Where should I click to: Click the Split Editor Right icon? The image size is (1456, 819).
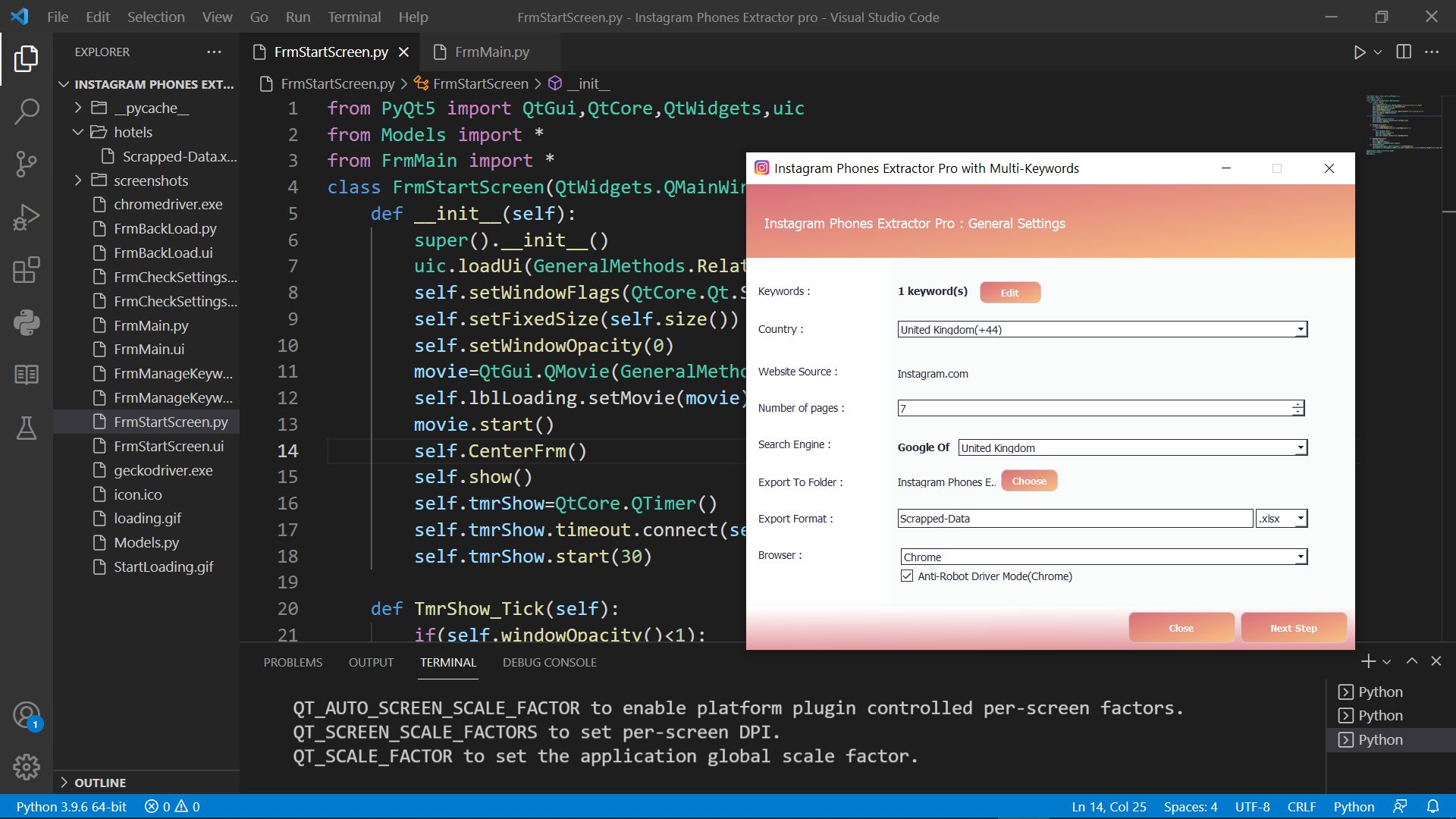pos(1404,52)
